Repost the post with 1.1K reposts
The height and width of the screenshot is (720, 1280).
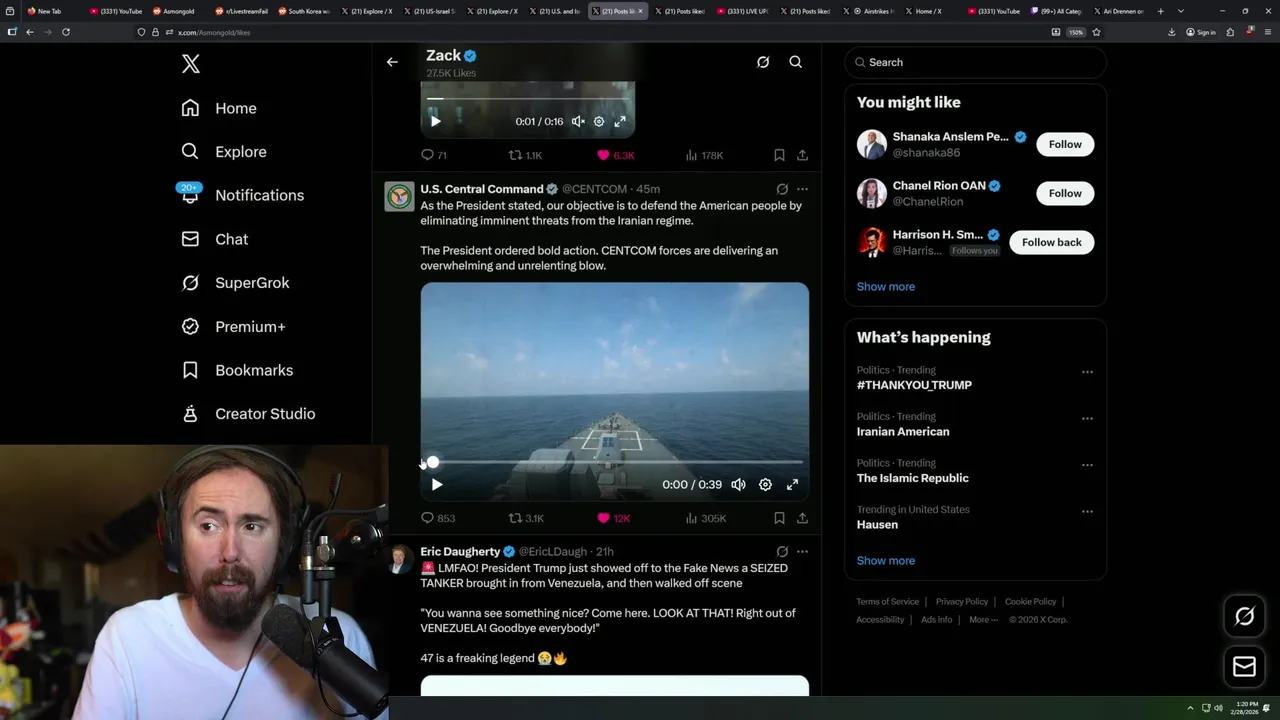(525, 155)
